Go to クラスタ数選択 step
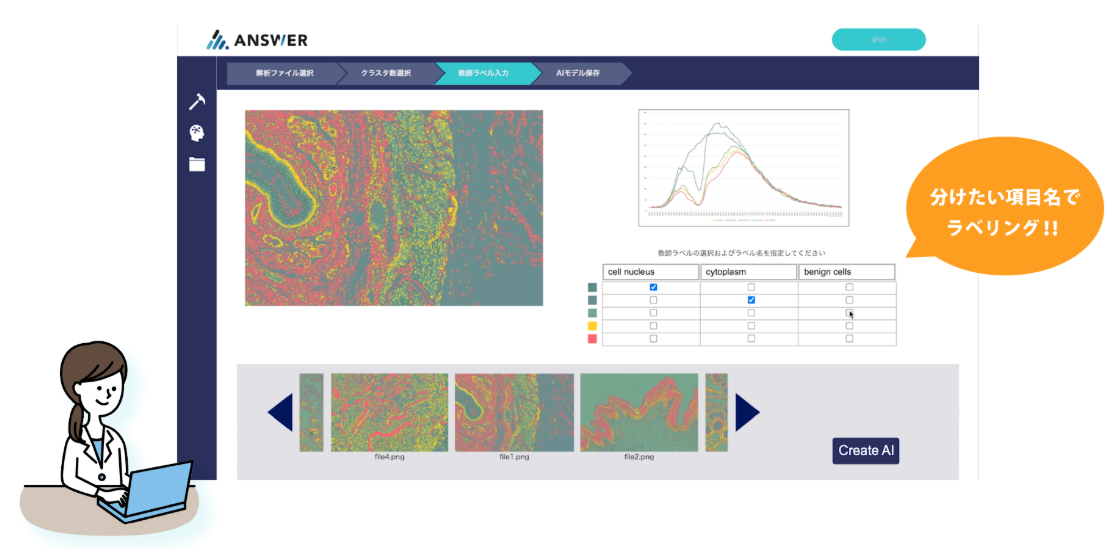The width and height of the screenshot is (1109, 549). pyautogui.click(x=386, y=74)
